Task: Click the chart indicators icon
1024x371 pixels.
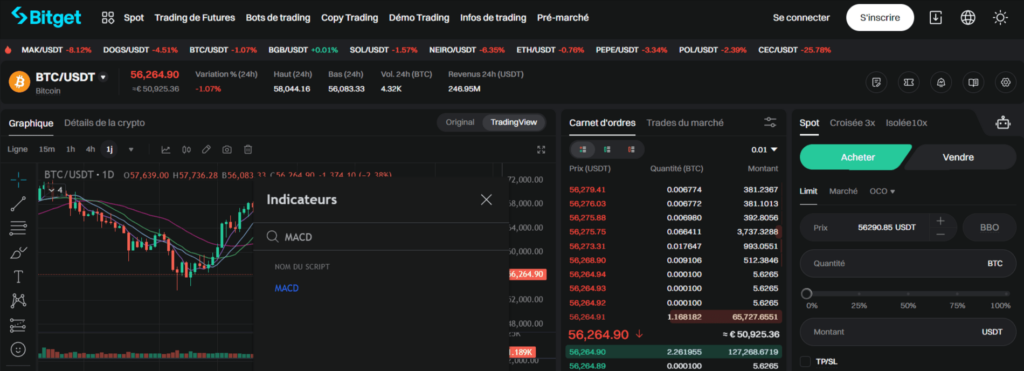Action: 166,150
